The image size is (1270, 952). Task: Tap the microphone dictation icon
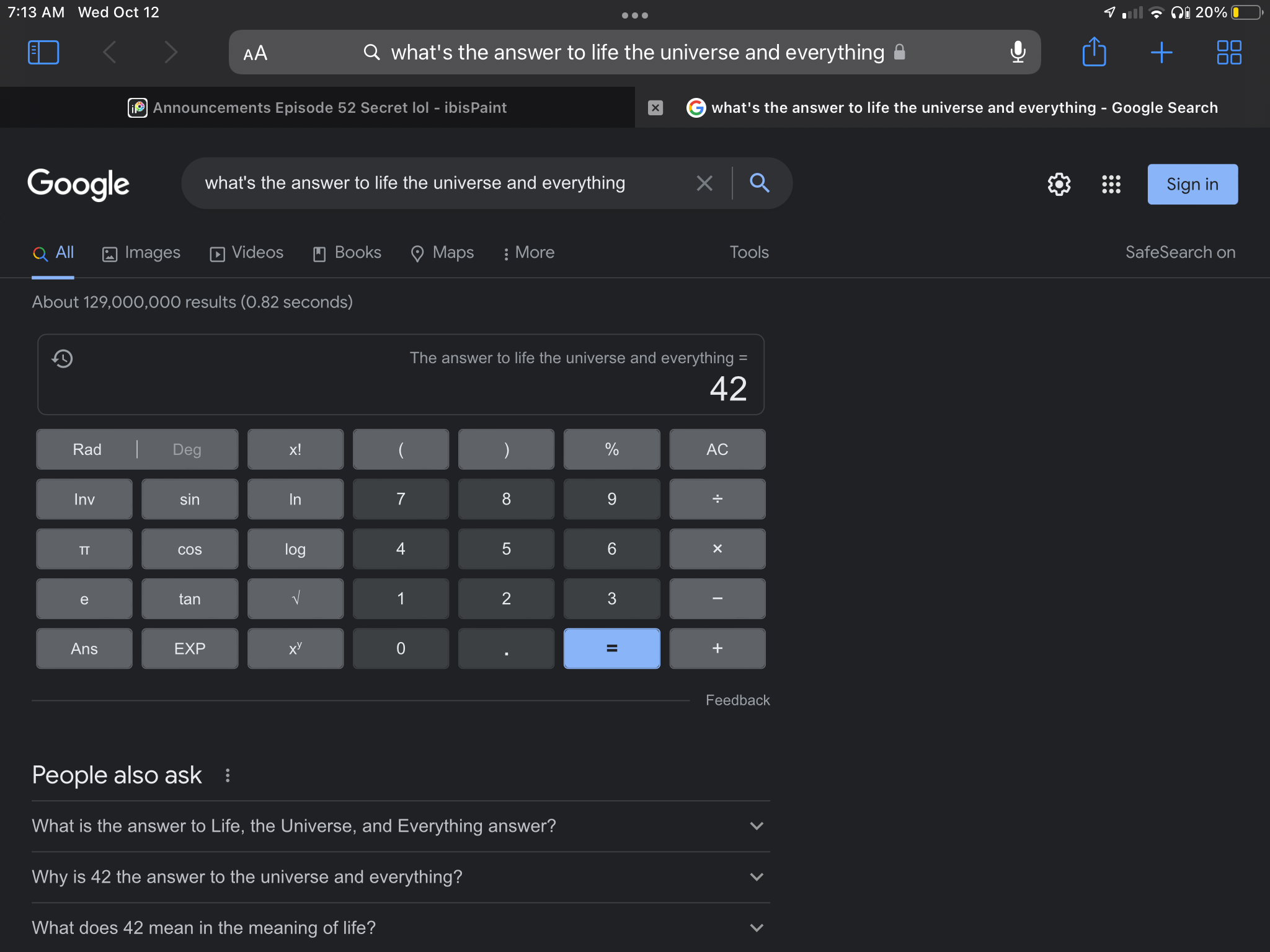click(1018, 52)
